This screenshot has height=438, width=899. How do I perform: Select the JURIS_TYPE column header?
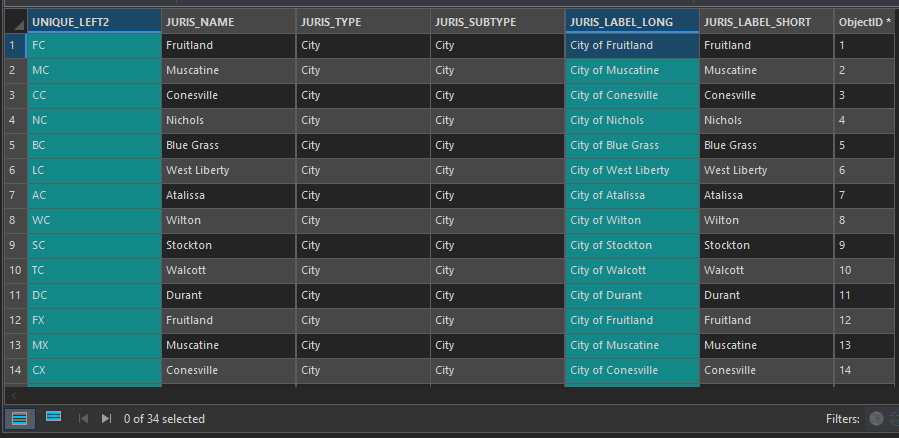coord(363,21)
